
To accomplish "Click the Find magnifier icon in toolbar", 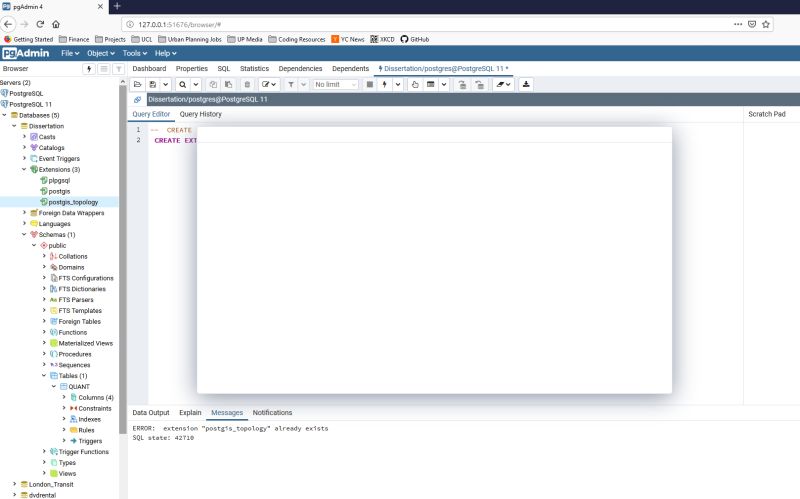I will click(182, 85).
